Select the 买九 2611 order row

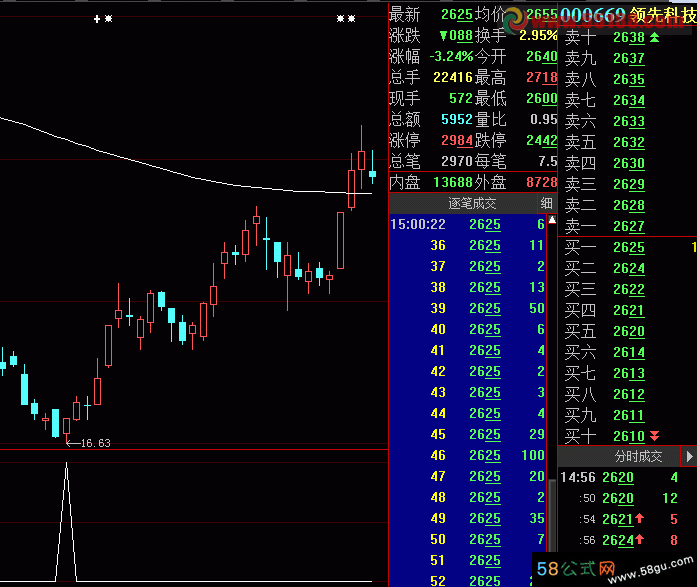click(627, 415)
